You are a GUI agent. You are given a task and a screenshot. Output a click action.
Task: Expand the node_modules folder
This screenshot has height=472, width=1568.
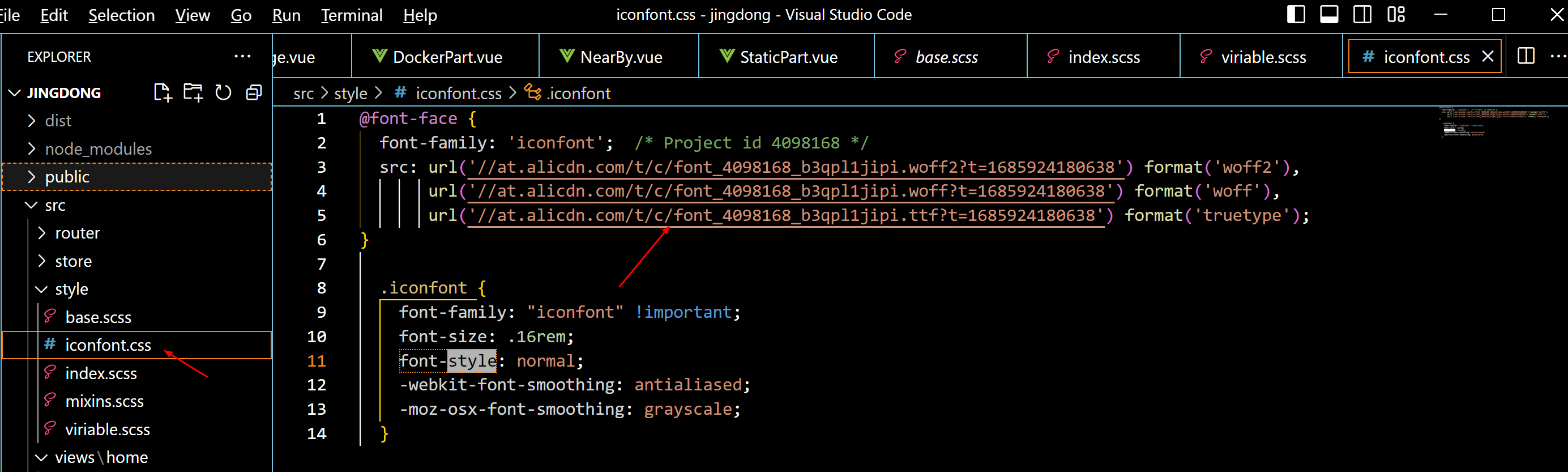pyautogui.click(x=32, y=148)
